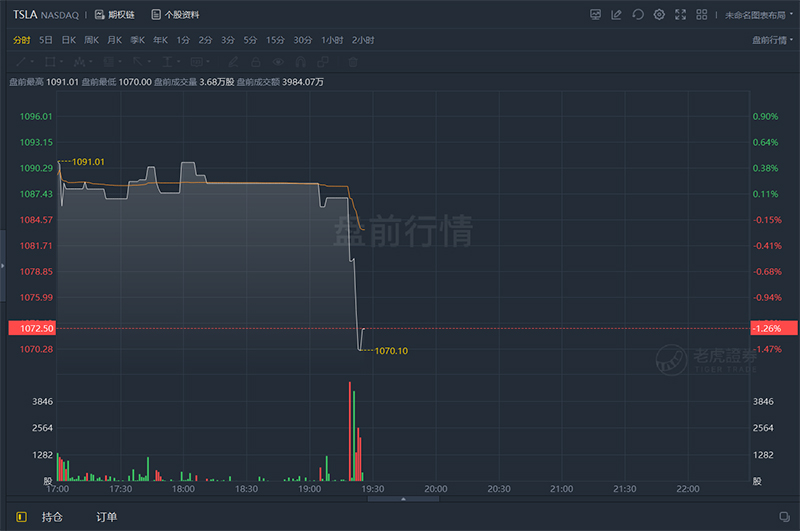Expand bottom panel with the up-arrow handle
Screen dimensions: 800x531
[x=403, y=499]
